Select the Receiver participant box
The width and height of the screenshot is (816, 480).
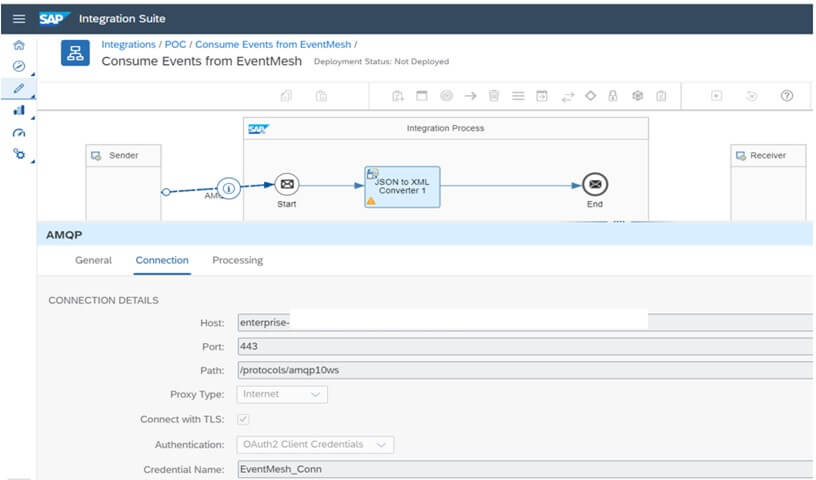pyautogui.click(x=768, y=183)
